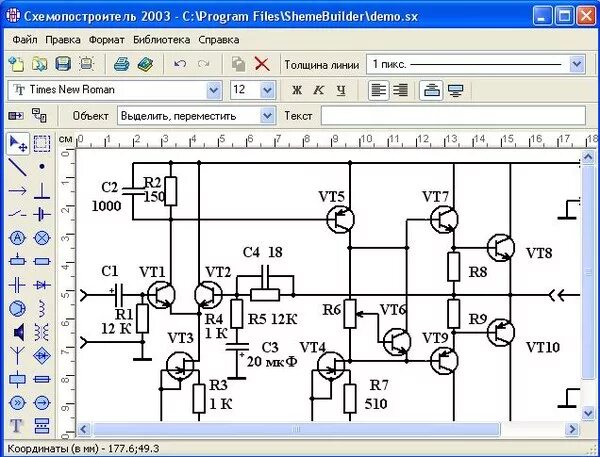This screenshot has height=457, width=600.
Task: Click the save diskette icon
Action: pos(63,64)
